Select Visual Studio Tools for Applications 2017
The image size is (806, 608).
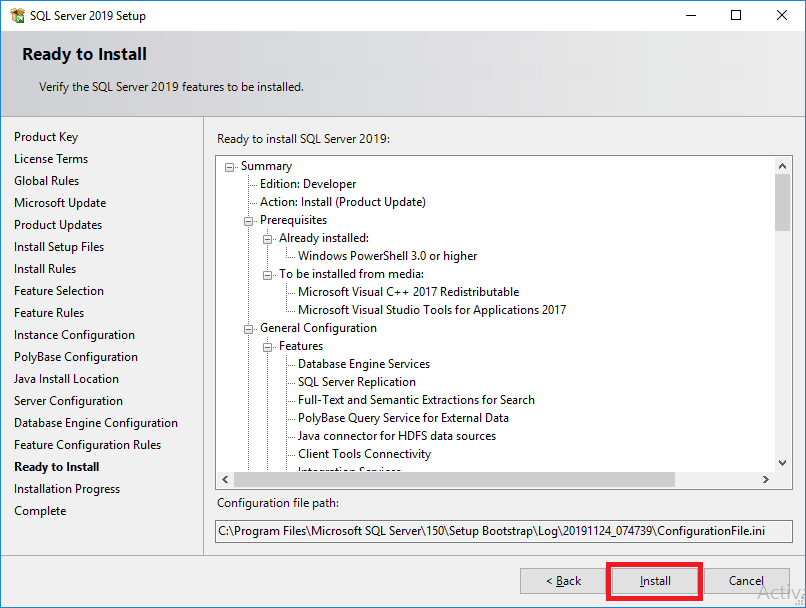point(432,310)
